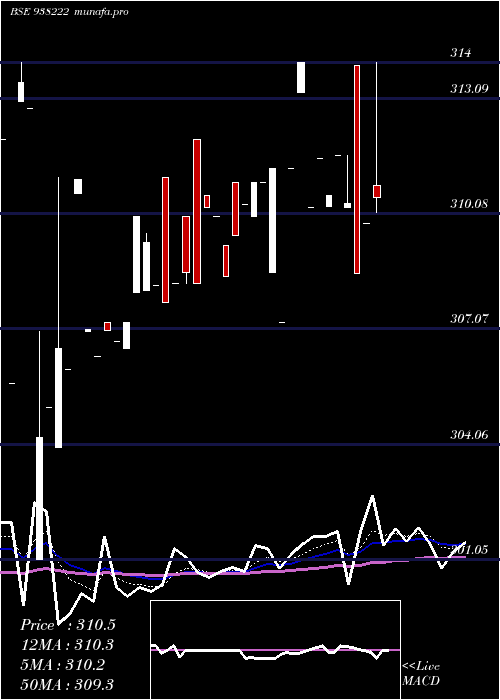The width and height of the screenshot is (500, 700).
Task: Click the '12MA : 310.3' value
Action: pos(67,645)
